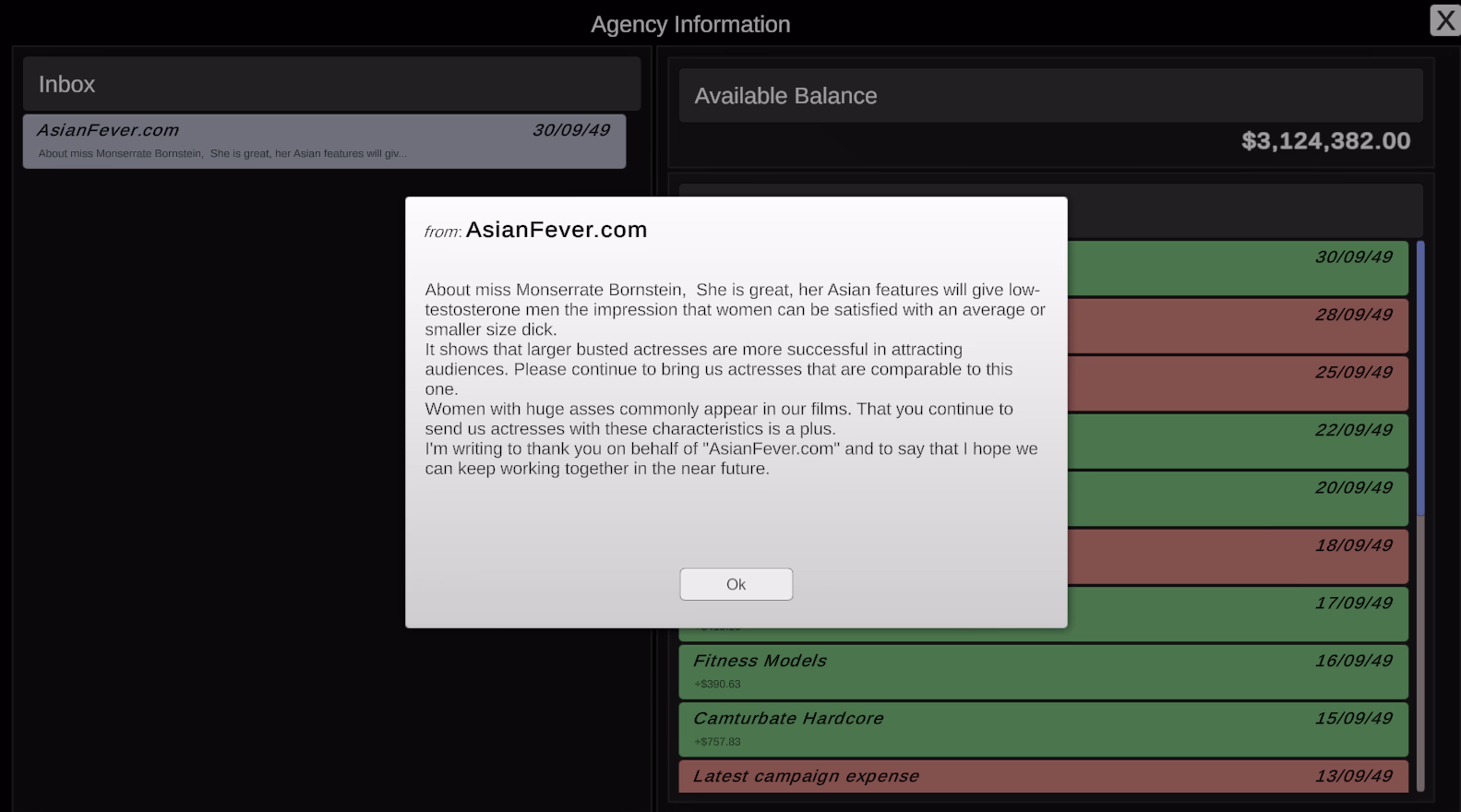Click the Latest campaign expense entry
This screenshot has height=812, width=1461.
click(x=1043, y=776)
